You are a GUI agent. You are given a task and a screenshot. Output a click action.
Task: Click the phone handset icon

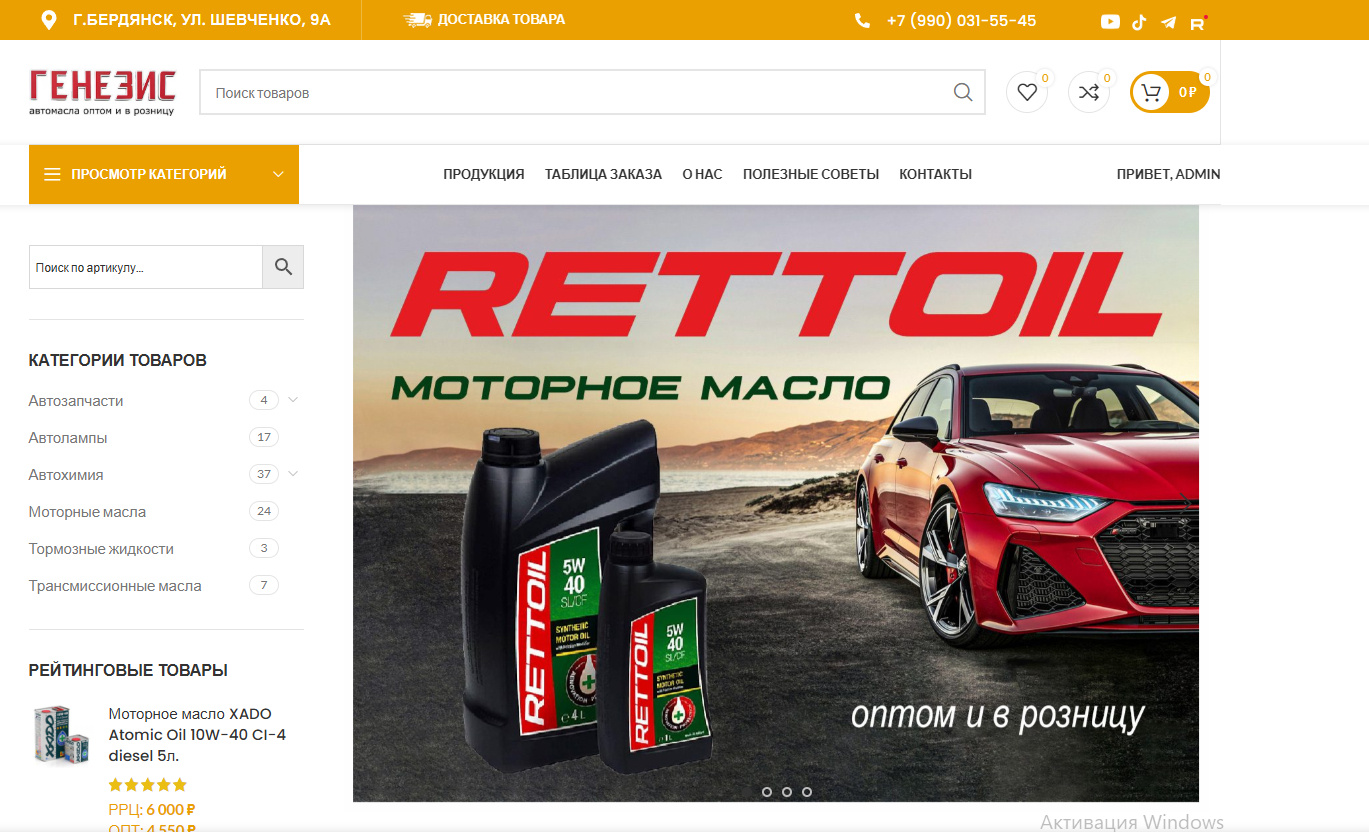click(x=862, y=21)
